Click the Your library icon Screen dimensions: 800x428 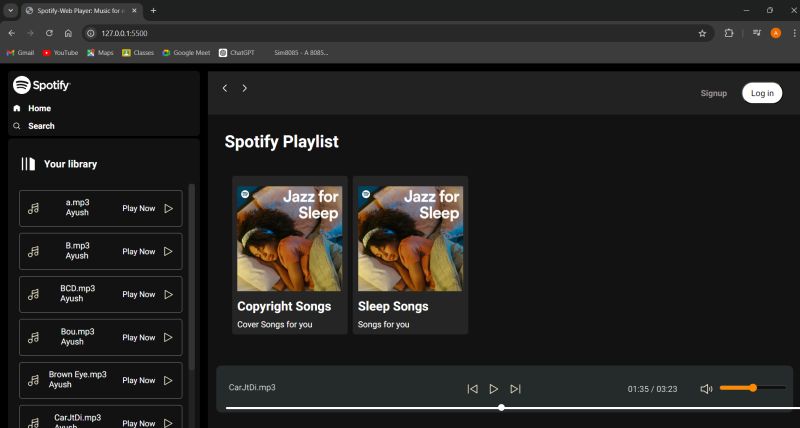click(x=28, y=164)
